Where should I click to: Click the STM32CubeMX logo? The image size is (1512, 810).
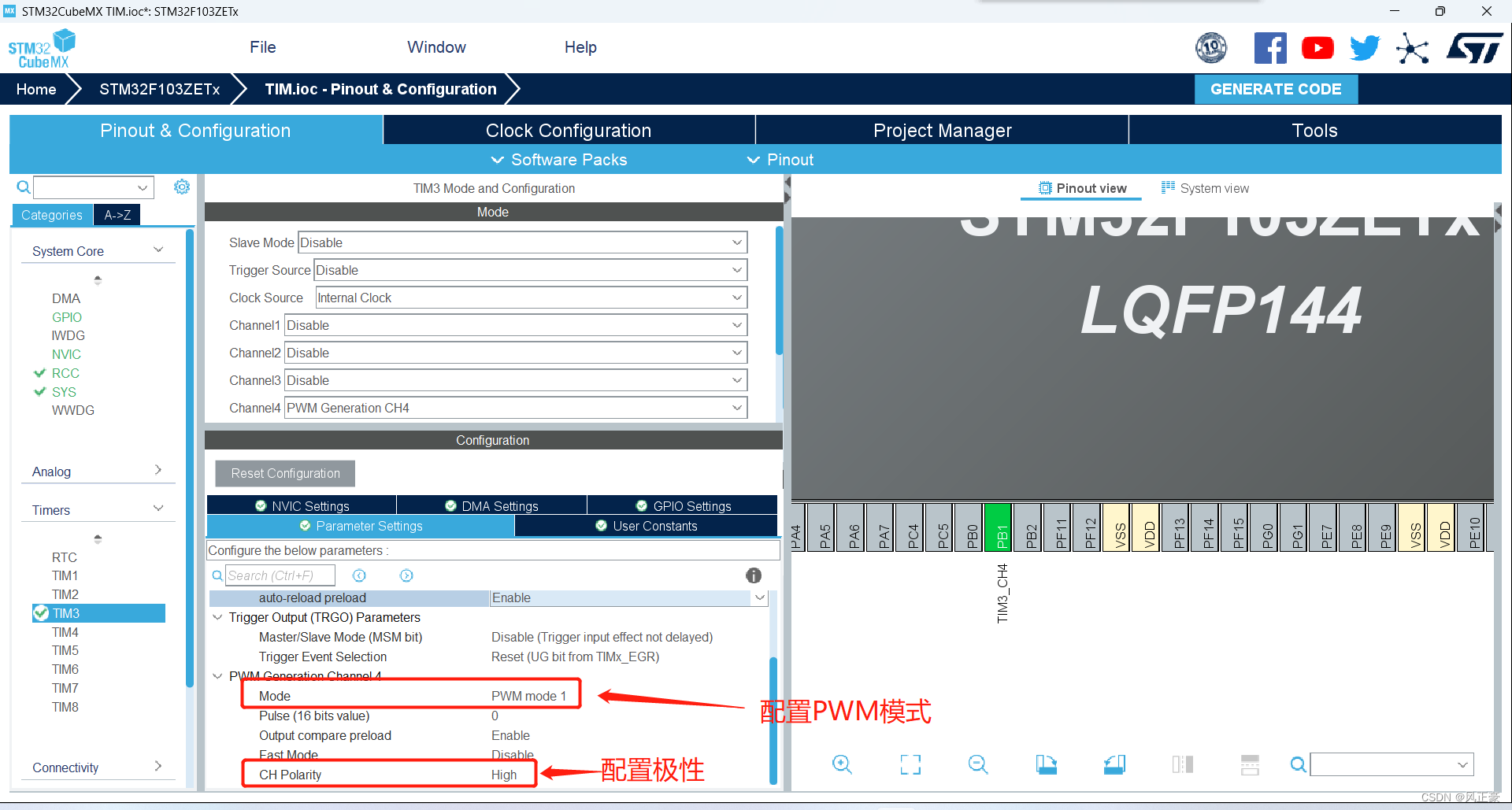click(x=43, y=49)
